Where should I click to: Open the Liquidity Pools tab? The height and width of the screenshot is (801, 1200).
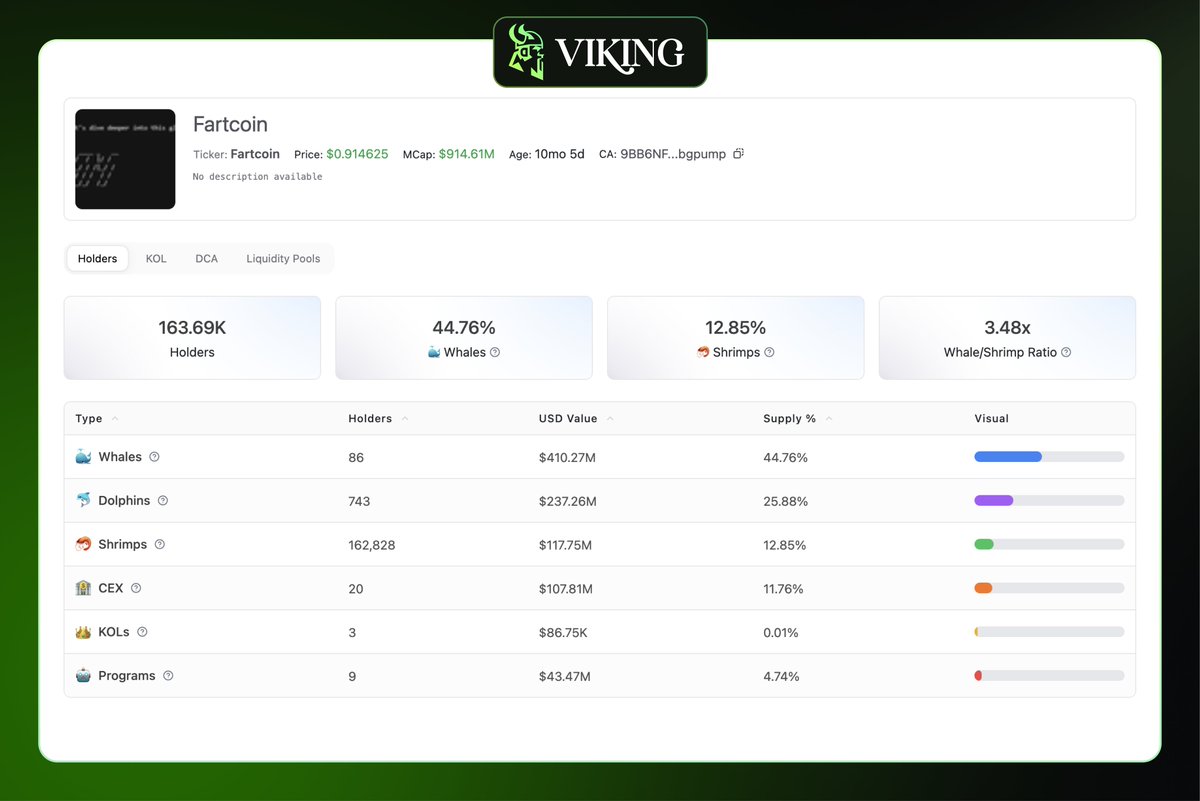pyautogui.click(x=283, y=258)
